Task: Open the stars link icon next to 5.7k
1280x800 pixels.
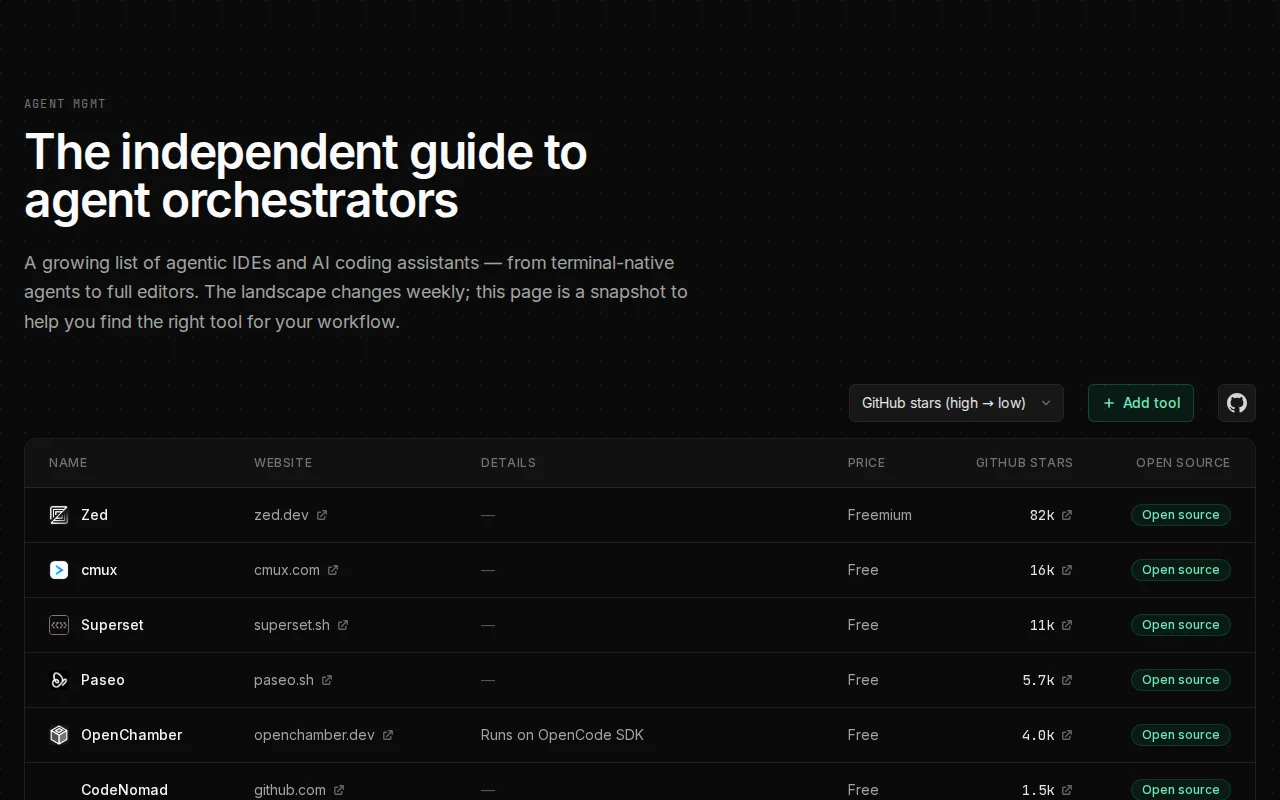Action: (1067, 680)
